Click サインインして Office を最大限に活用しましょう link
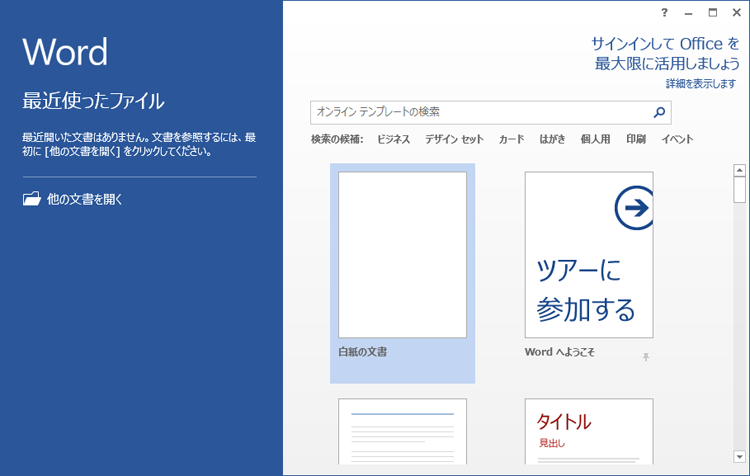The width and height of the screenshot is (750, 476). coord(666,54)
